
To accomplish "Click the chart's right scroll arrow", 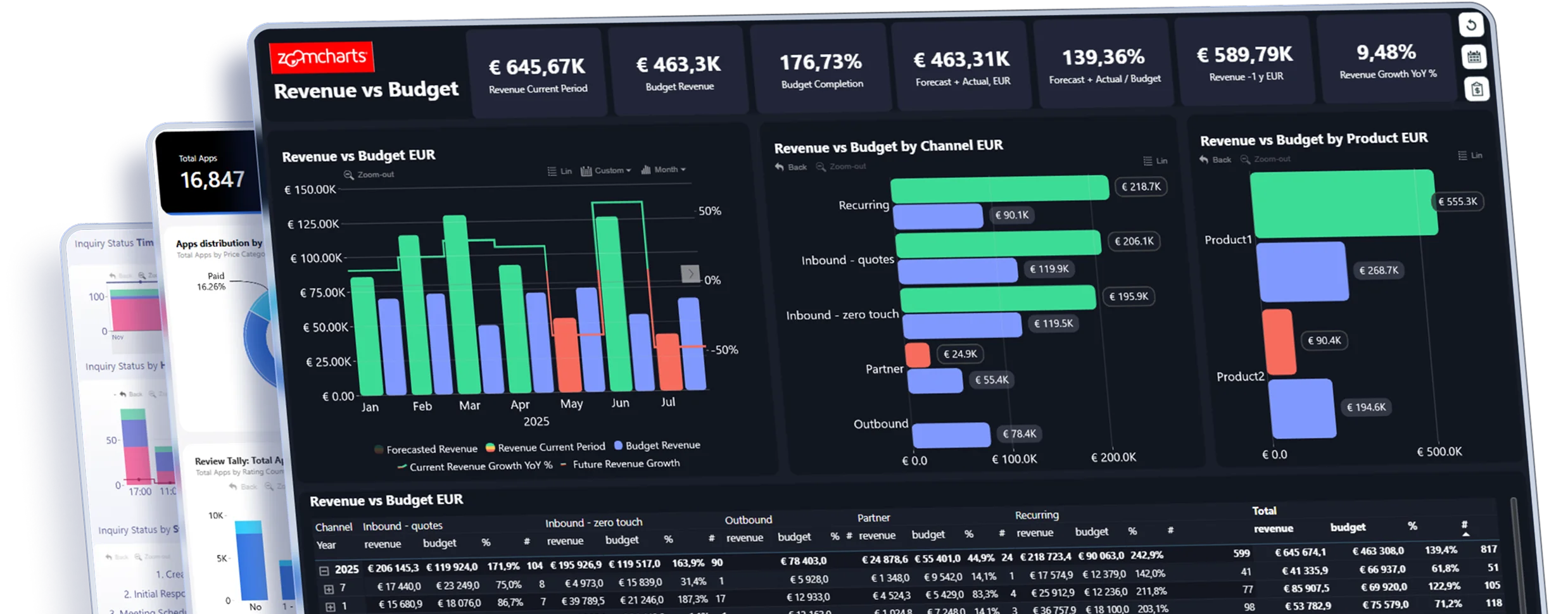I will click(690, 274).
